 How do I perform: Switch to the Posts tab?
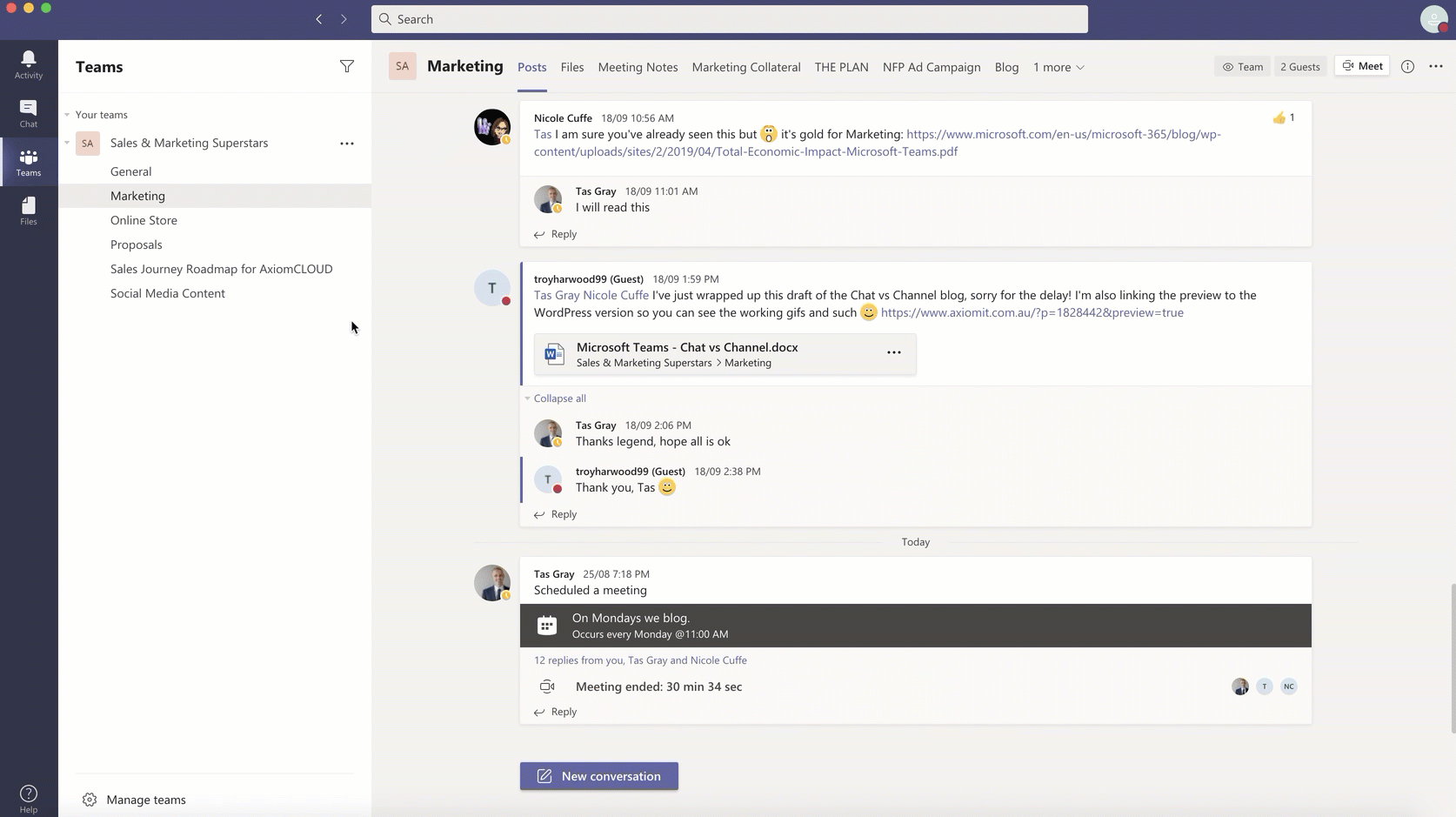pos(532,67)
